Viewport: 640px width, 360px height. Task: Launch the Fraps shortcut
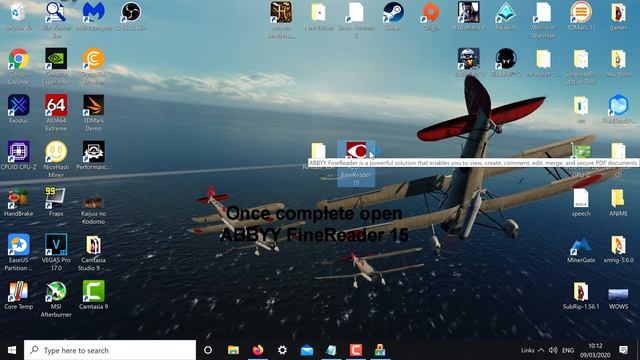pyautogui.click(x=56, y=202)
